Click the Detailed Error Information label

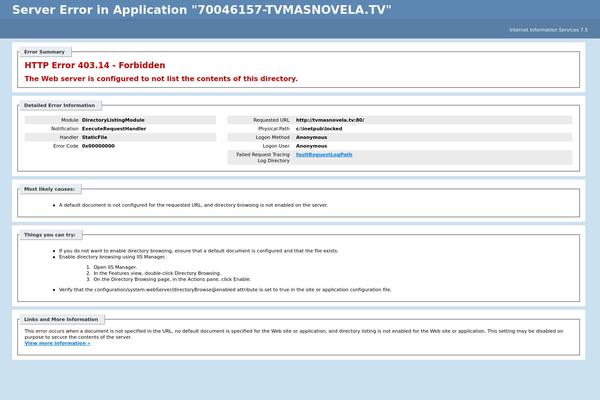59,105
